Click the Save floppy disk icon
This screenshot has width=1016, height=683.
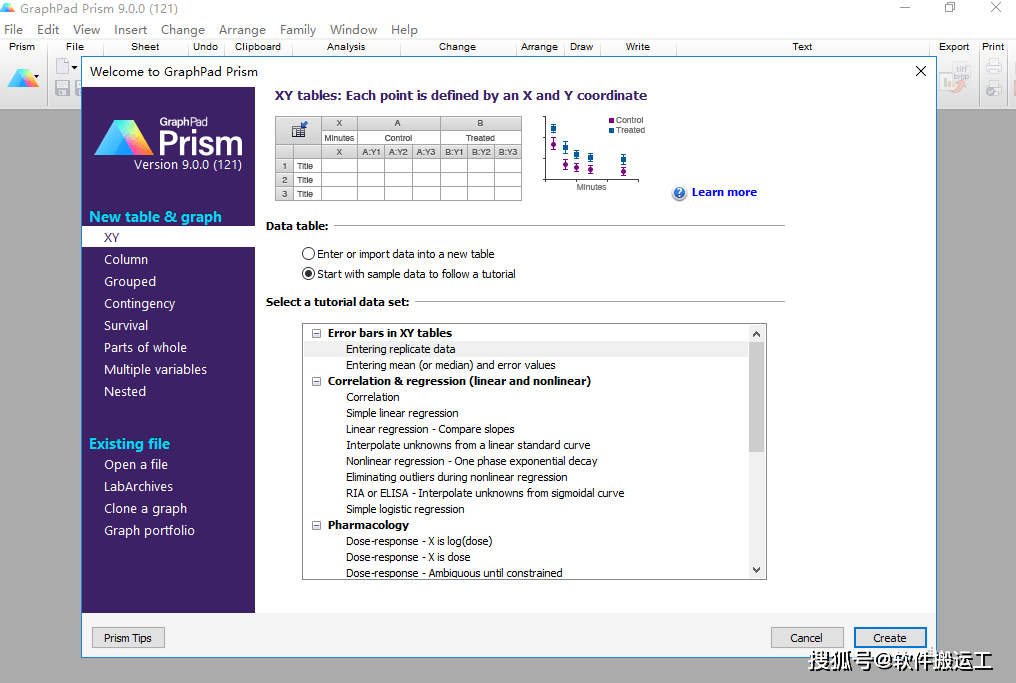(62, 88)
